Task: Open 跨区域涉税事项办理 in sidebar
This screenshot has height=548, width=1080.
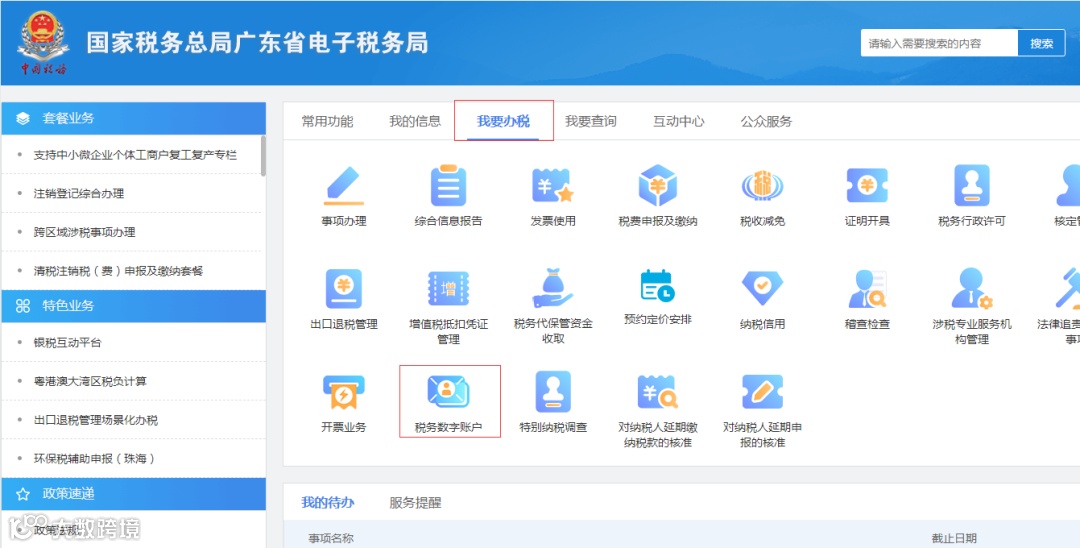Action: tap(85, 232)
